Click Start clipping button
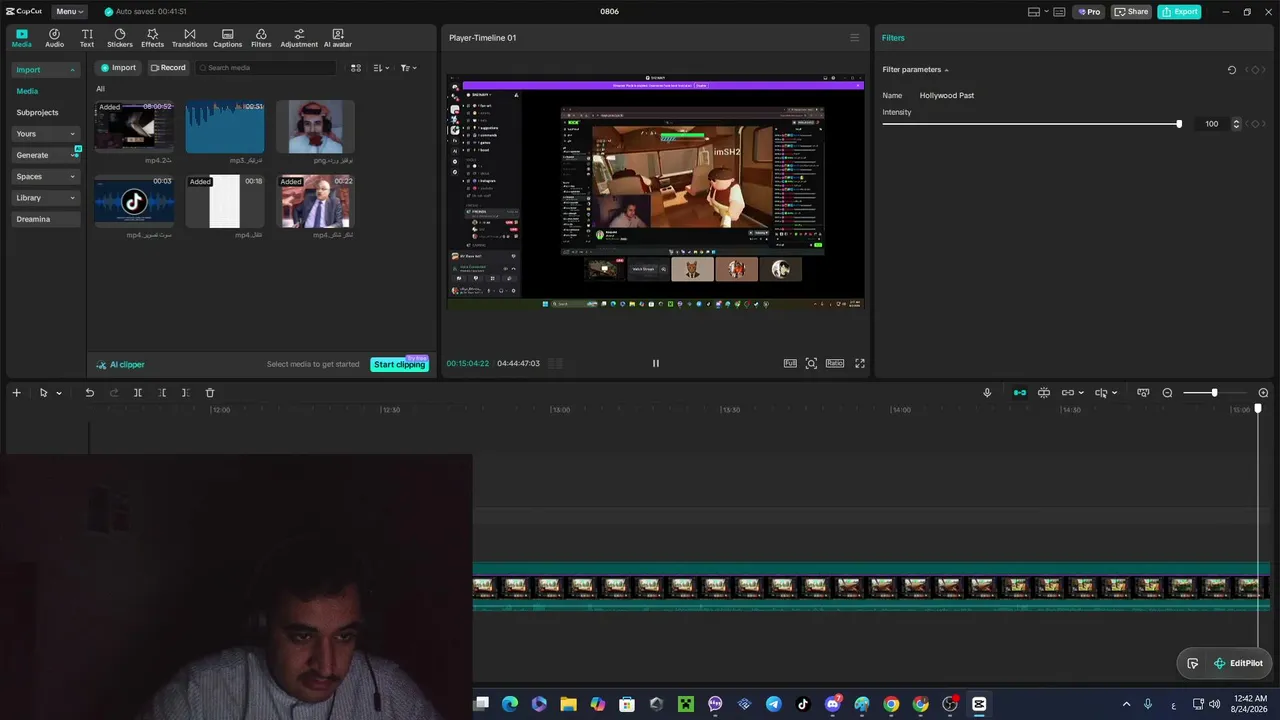The width and height of the screenshot is (1280, 720). pyautogui.click(x=399, y=365)
